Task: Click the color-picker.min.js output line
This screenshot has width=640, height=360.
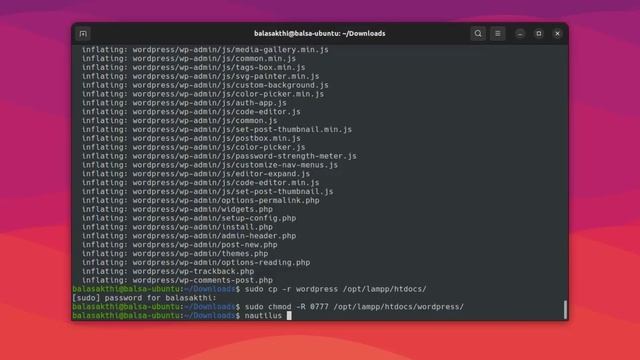Action: (203, 94)
